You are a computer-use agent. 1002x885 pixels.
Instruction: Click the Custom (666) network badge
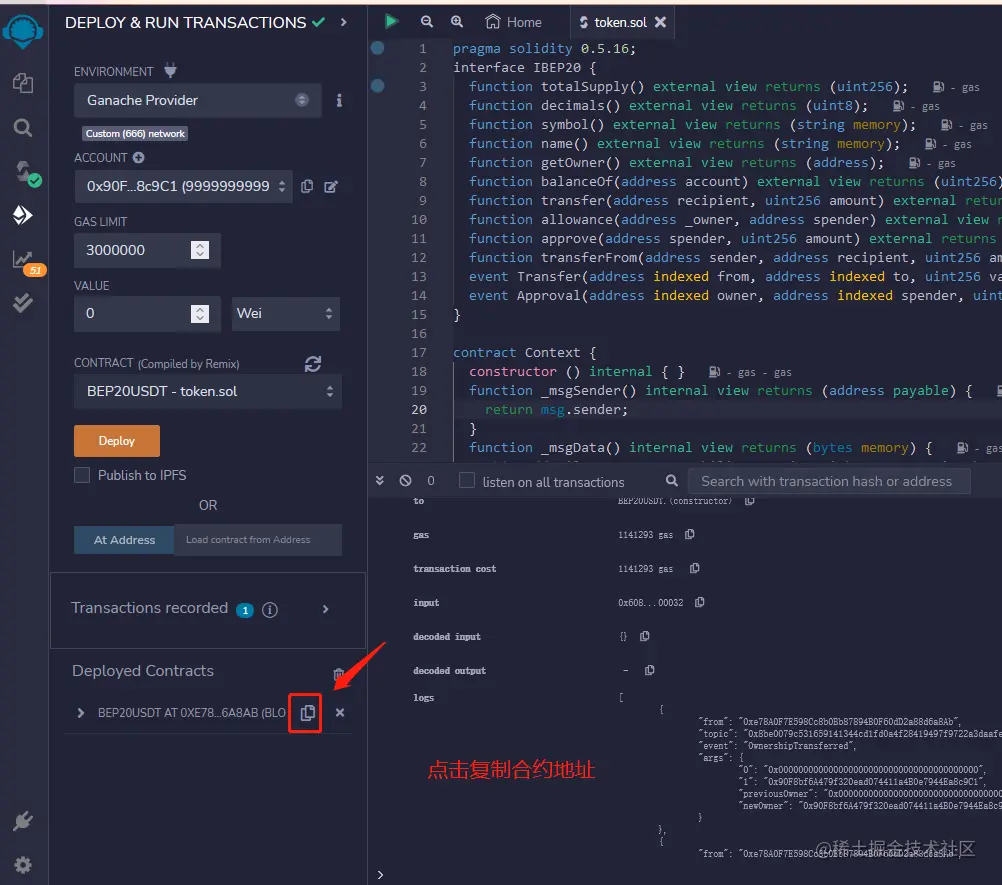tap(135, 134)
